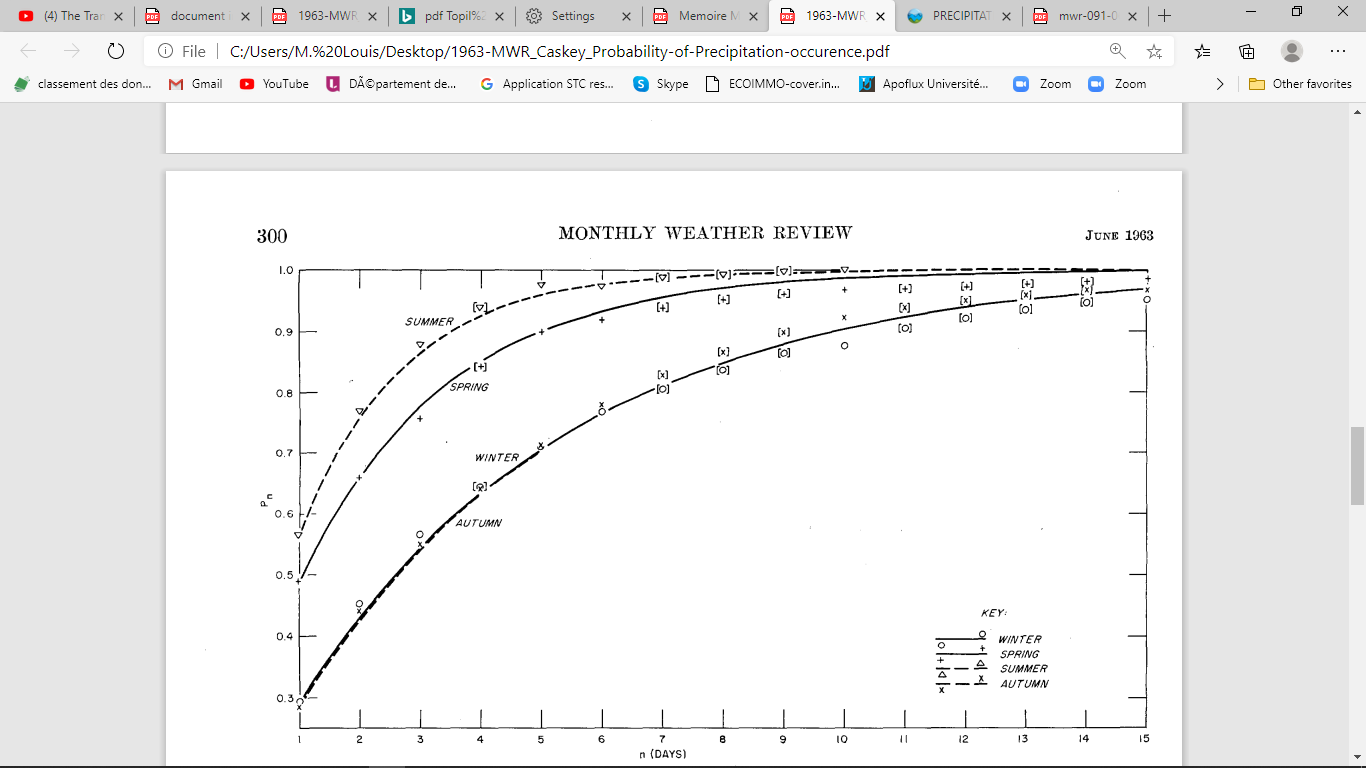The image size is (1366, 768).
Task: Go back to previous page
Action: pyautogui.click(x=28, y=51)
